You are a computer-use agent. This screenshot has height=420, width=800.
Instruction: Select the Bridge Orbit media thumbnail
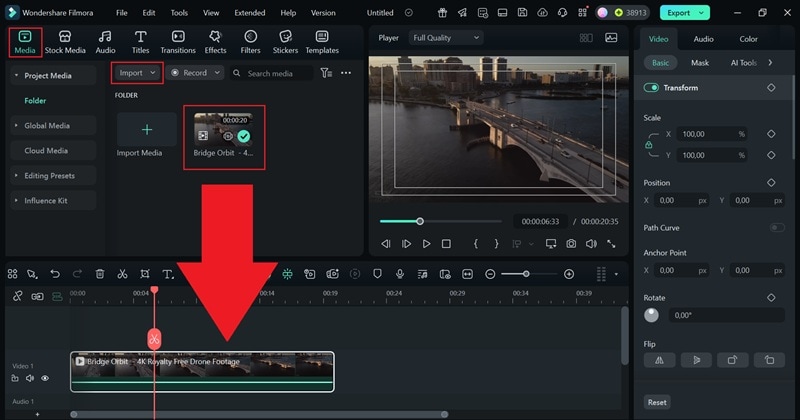pos(223,128)
